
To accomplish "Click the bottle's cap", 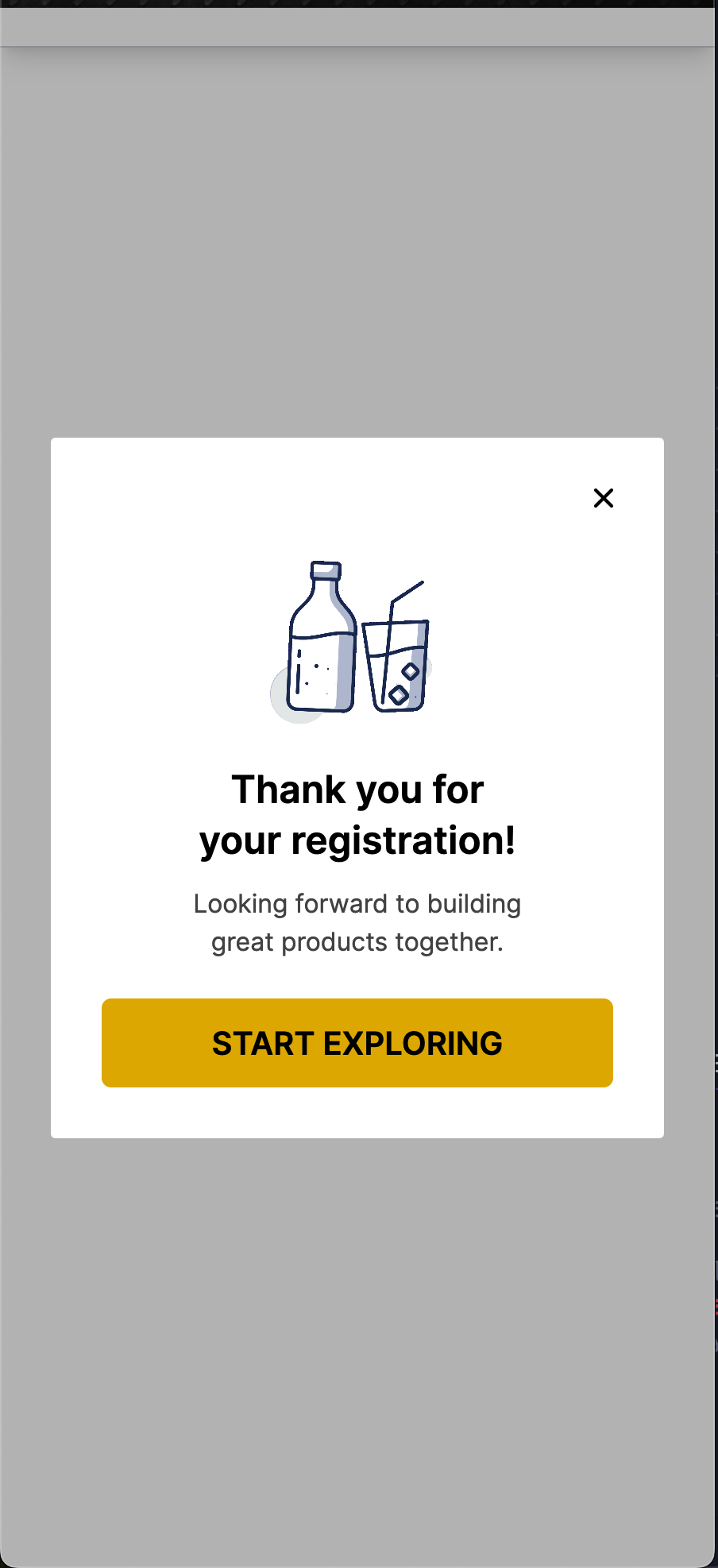I will pyautogui.click(x=326, y=570).
